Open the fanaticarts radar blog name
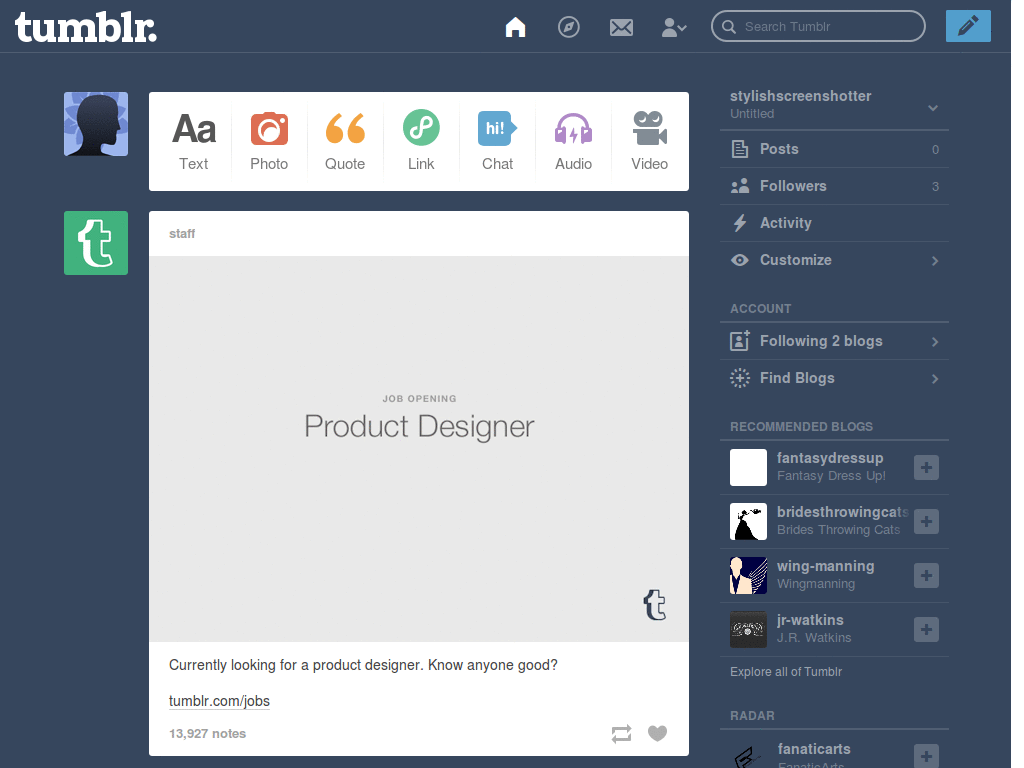The width and height of the screenshot is (1024, 768). coord(814,749)
